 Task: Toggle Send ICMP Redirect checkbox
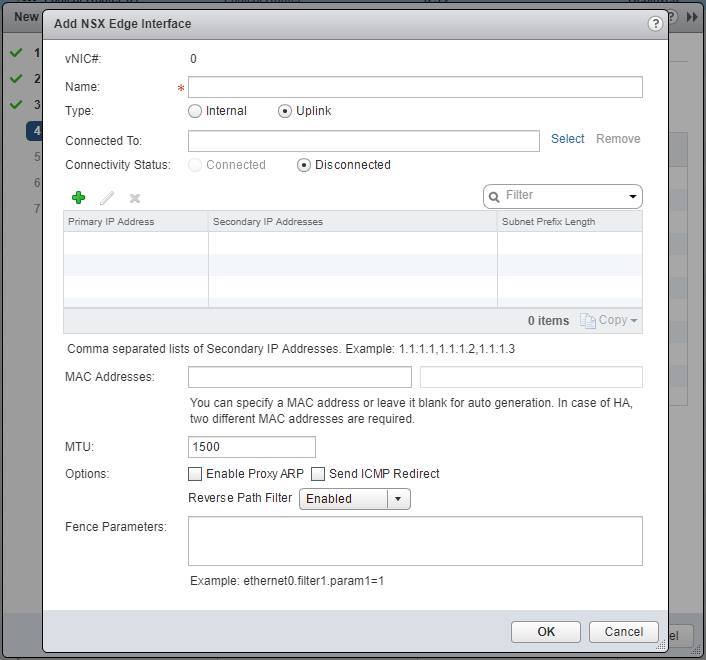click(319, 474)
